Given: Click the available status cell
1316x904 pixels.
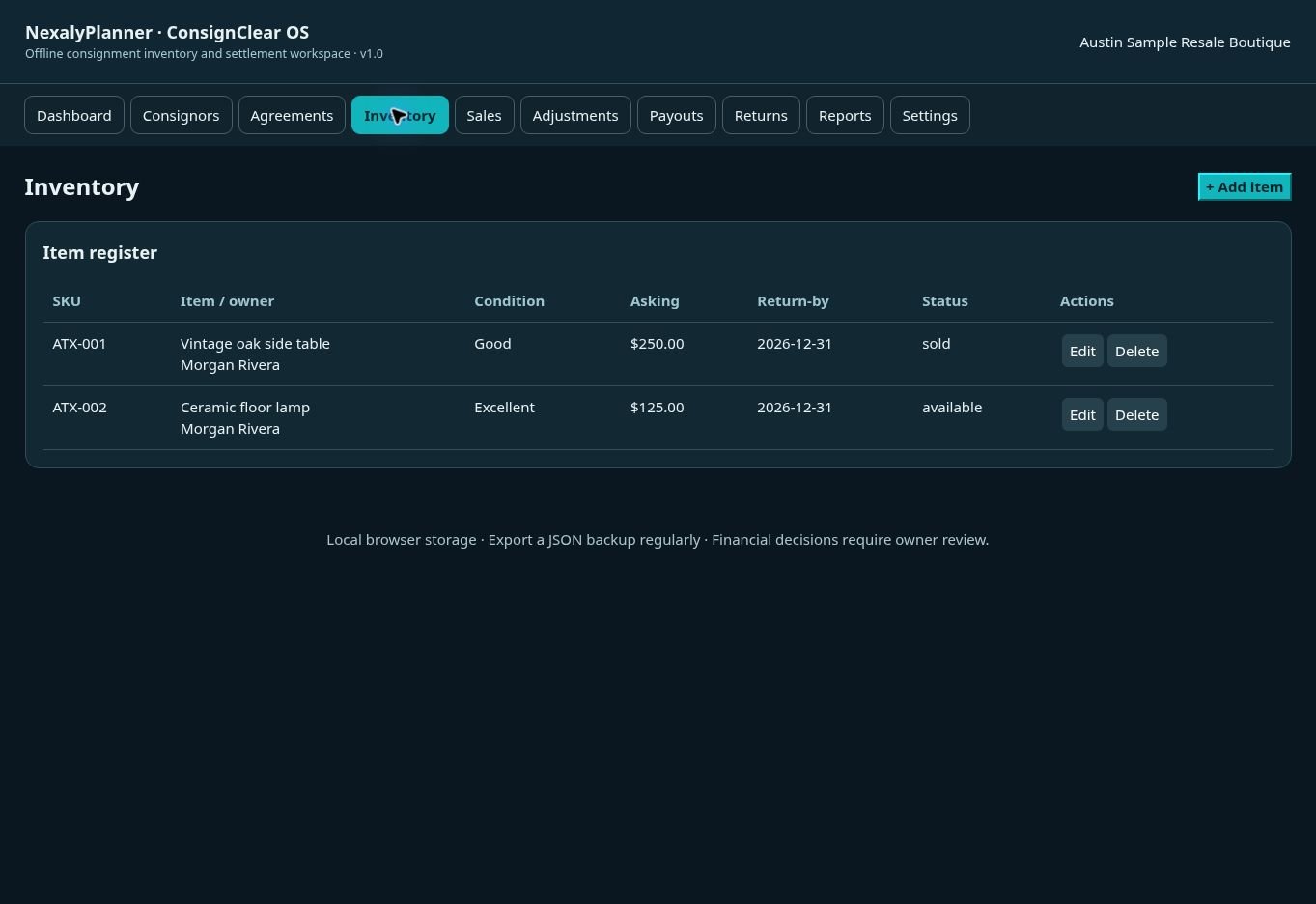Looking at the screenshot, I should point(952,408).
